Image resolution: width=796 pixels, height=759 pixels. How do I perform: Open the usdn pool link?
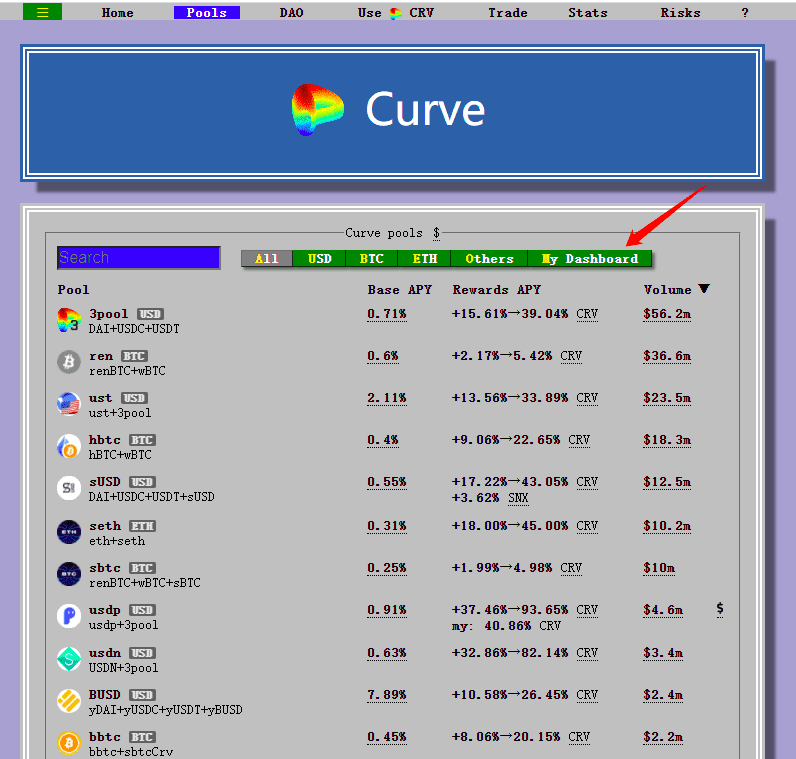coord(105,652)
